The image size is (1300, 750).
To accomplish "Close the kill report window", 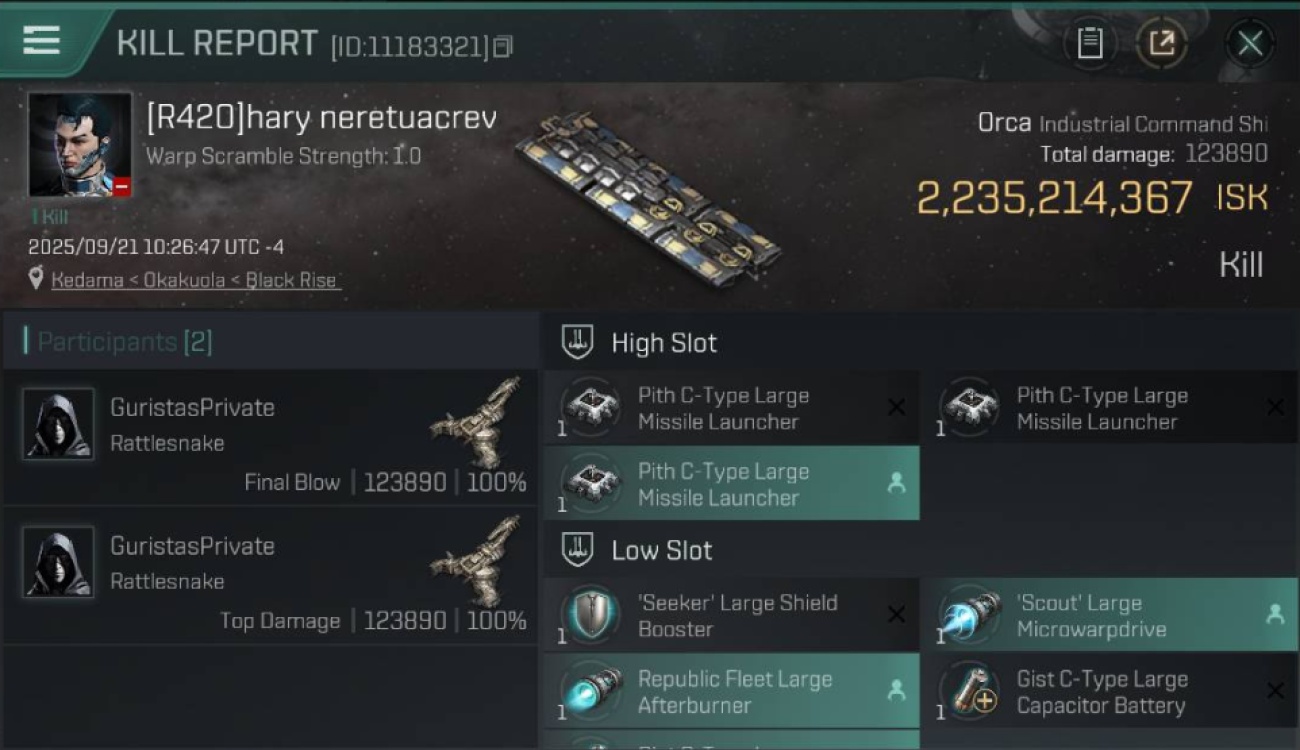I will [1249, 43].
